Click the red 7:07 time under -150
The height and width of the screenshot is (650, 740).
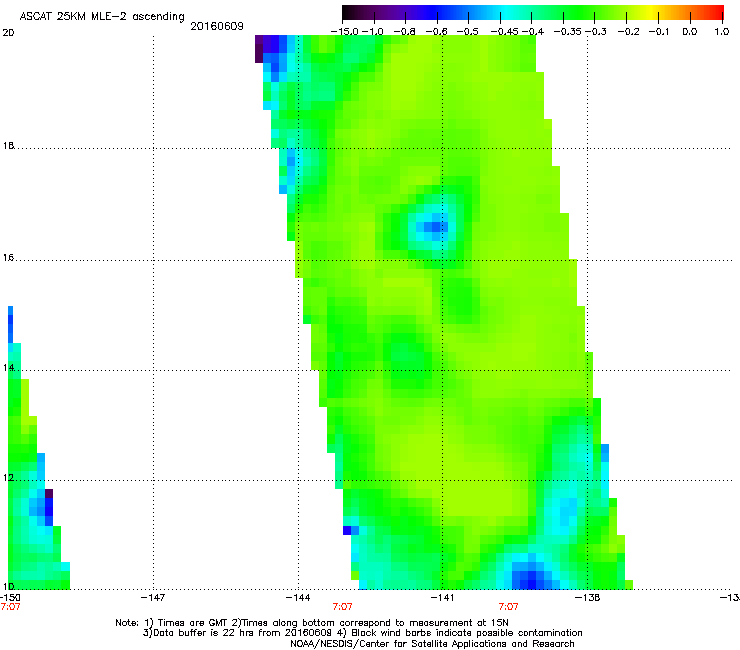pos(10,607)
